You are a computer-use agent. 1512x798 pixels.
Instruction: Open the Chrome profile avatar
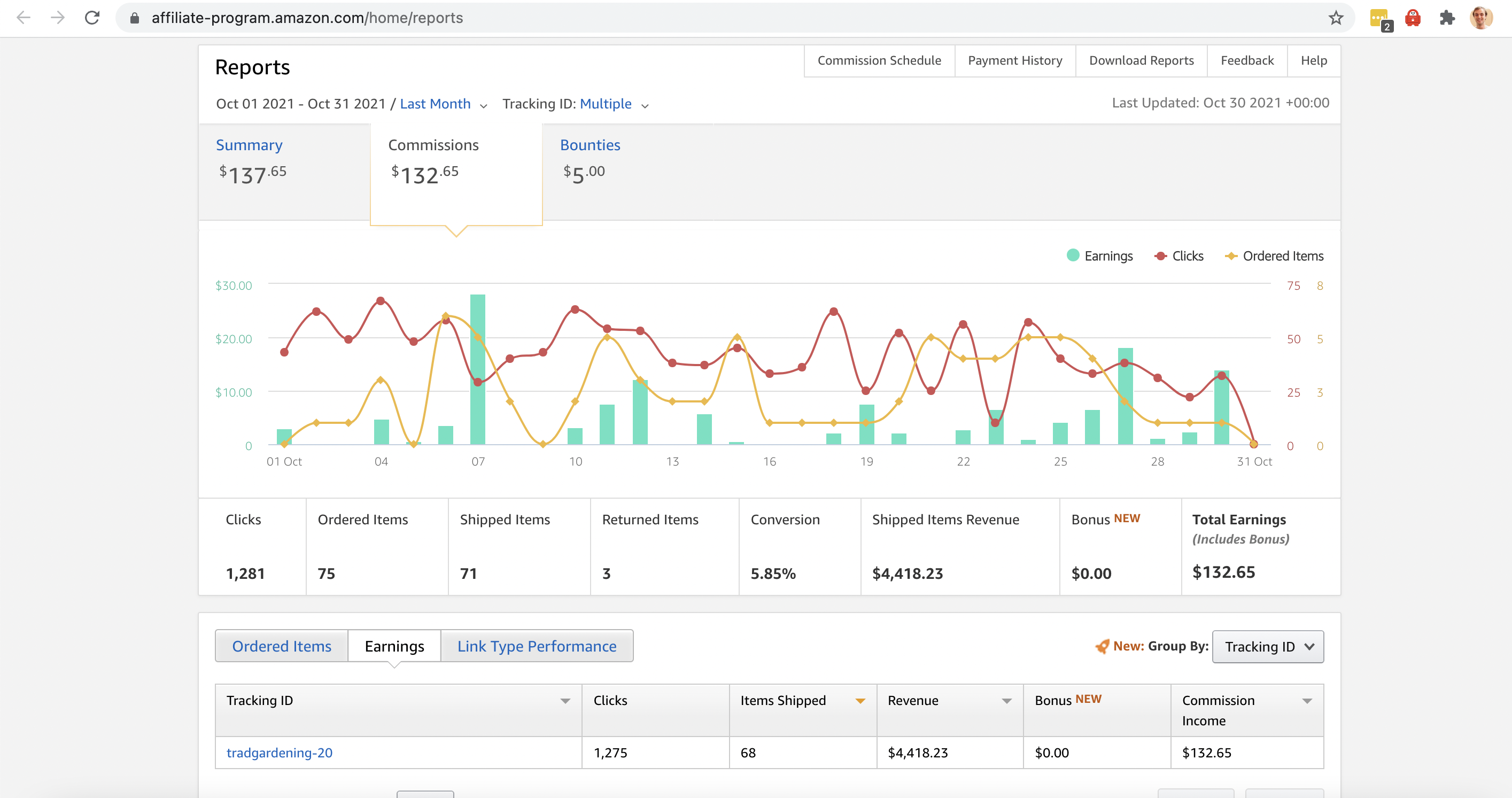tap(1481, 18)
